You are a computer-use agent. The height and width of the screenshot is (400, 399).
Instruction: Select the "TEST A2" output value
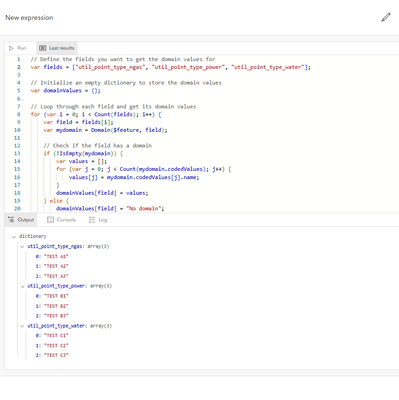click(x=56, y=266)
